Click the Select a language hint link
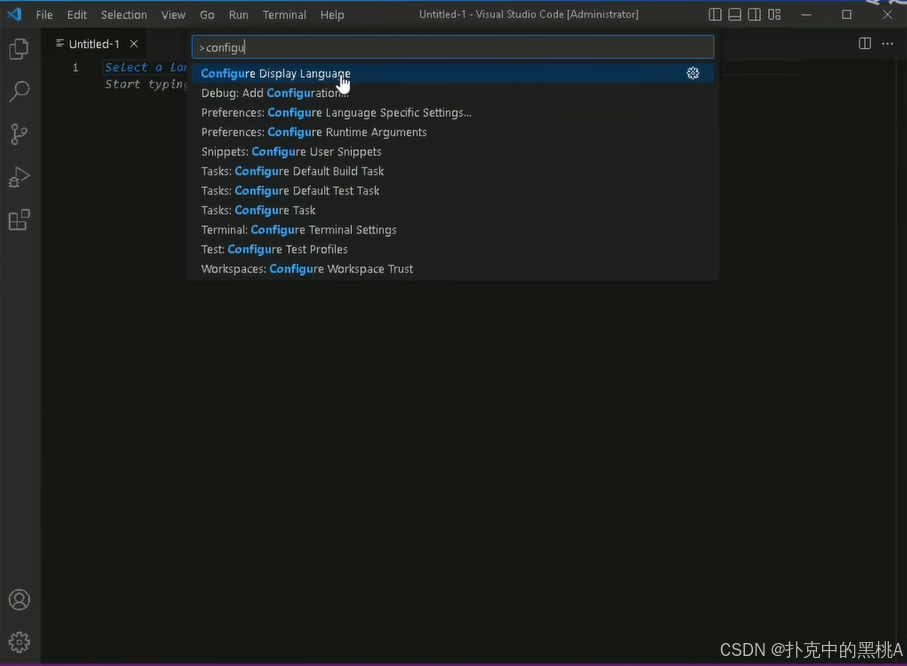907x666 pixels. click(x=145, y=67)
